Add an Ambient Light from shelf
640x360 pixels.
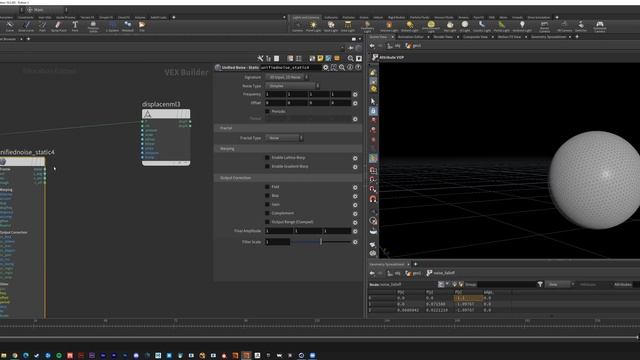click(522, 27)
